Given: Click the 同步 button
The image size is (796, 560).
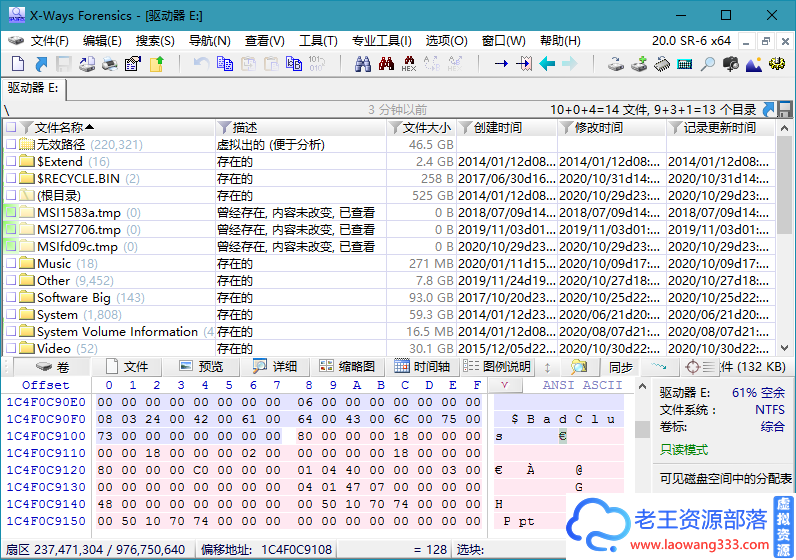Looking at the screenshot, I should tap(620, 367).
